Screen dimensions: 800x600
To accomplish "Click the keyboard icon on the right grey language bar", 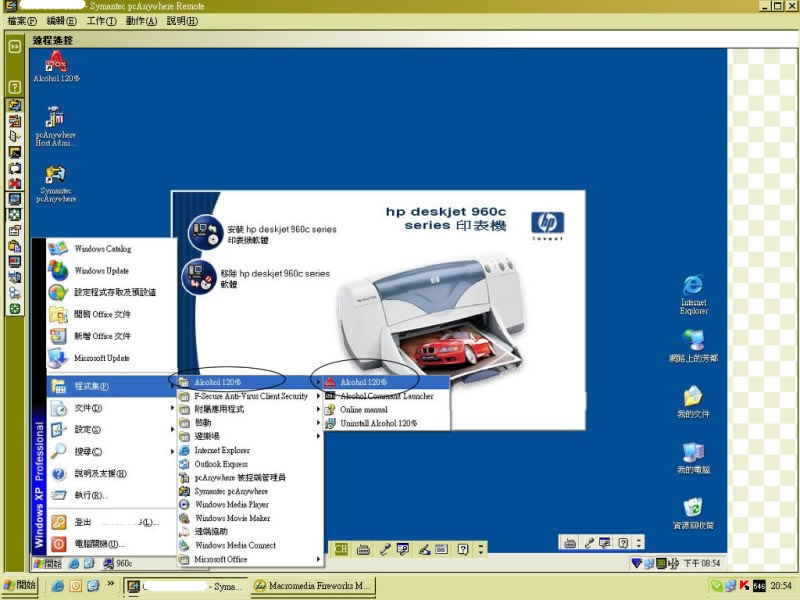I will (570, 543).
